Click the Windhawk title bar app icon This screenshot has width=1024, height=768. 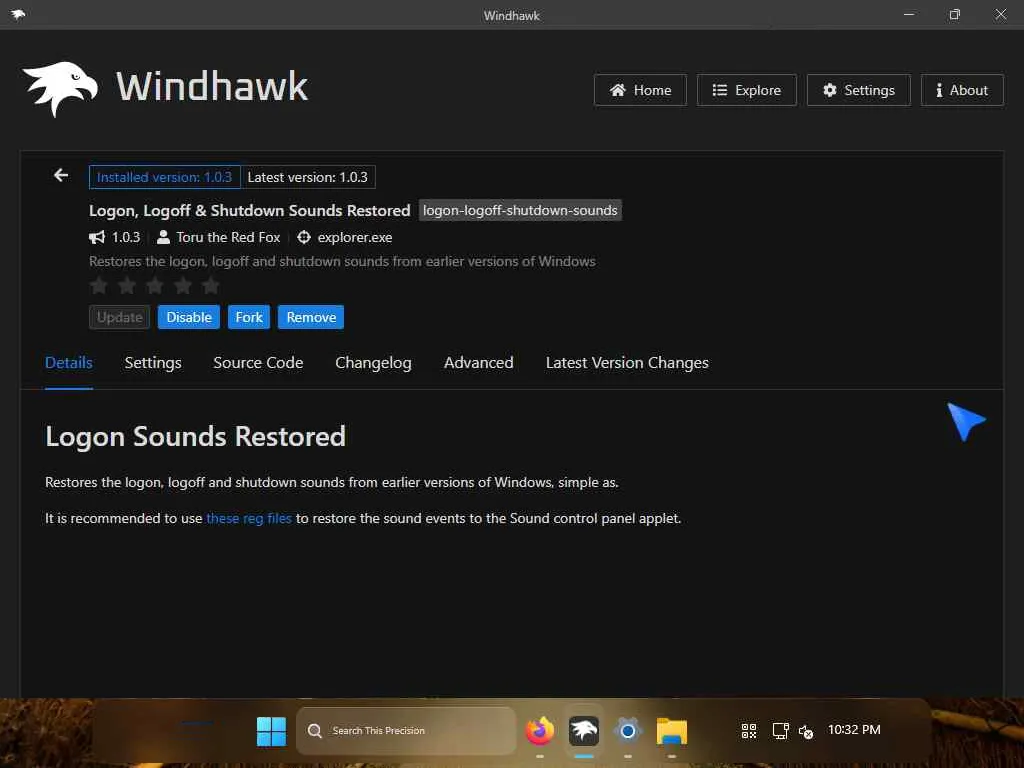click(x=18, y=14)
